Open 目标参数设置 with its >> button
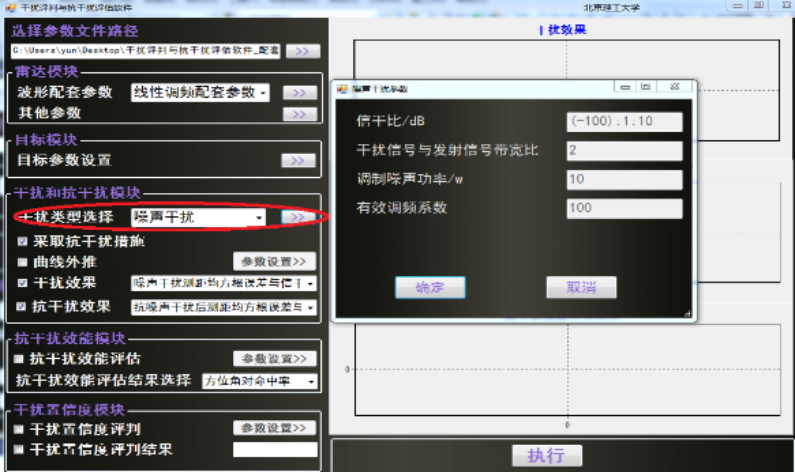The image size is (795, 473). (299, 160)
